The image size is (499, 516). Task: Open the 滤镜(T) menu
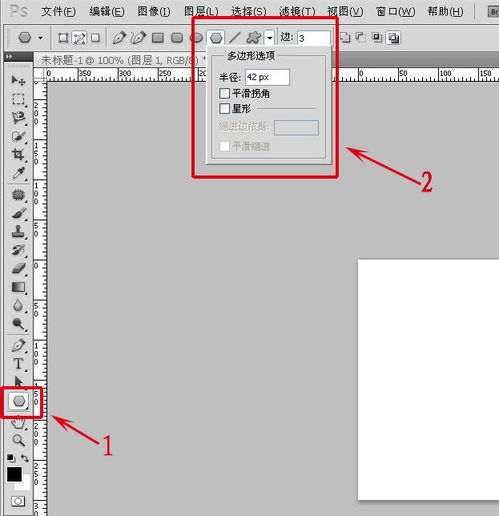[297, 12]
